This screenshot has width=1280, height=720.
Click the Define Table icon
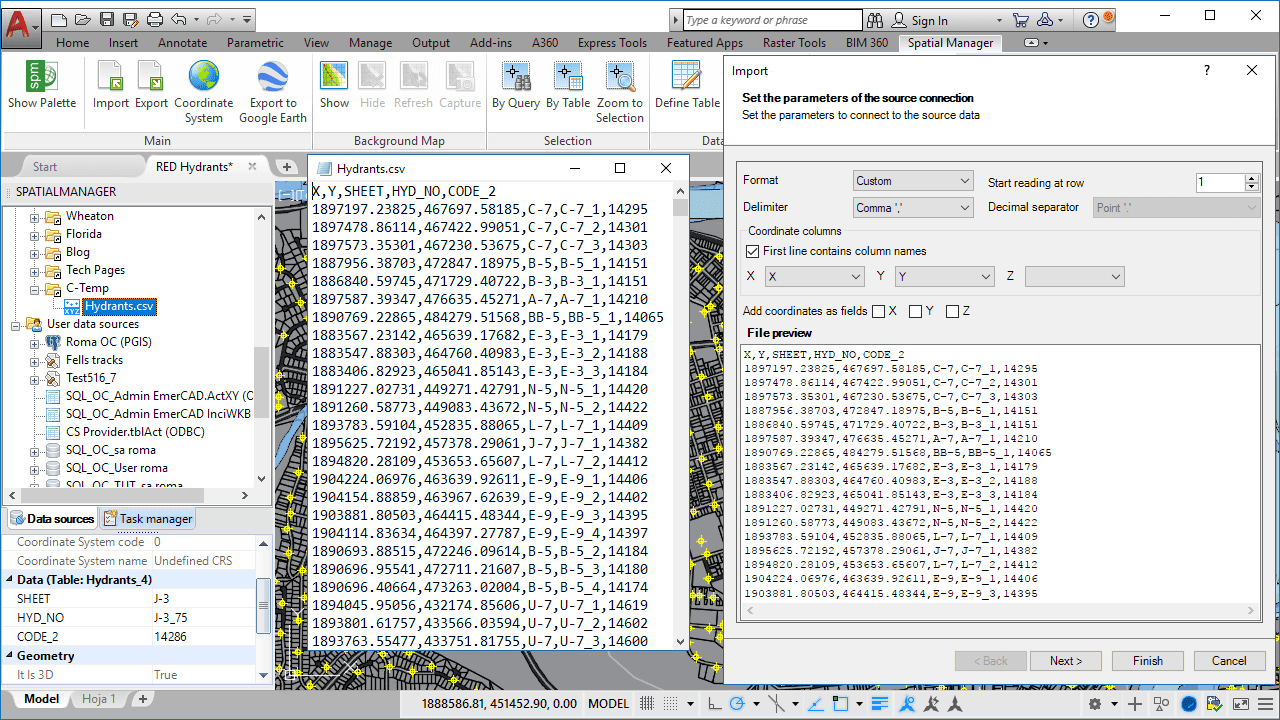tap(687, 77)
